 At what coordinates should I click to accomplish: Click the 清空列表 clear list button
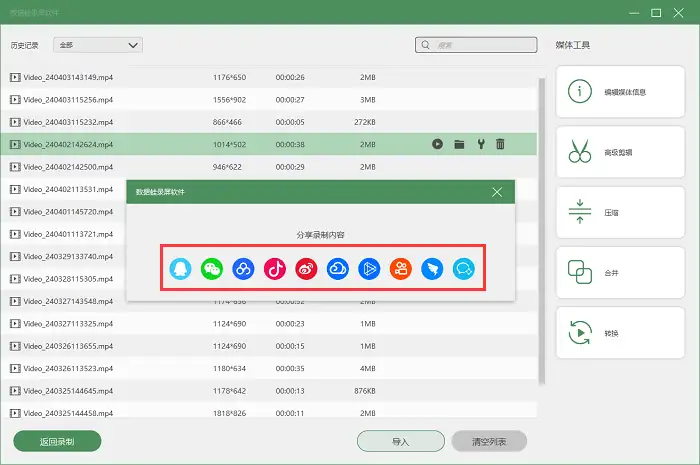tap(489, 441)
